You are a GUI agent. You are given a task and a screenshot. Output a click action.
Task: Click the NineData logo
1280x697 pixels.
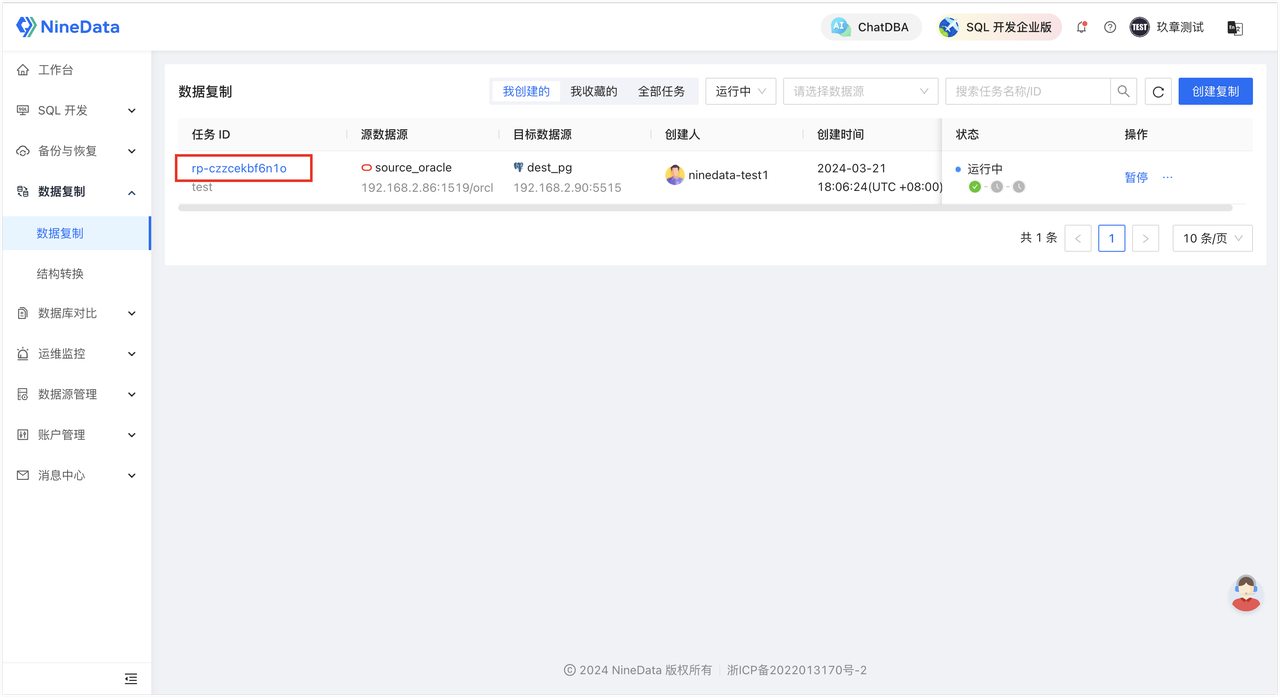67,26
